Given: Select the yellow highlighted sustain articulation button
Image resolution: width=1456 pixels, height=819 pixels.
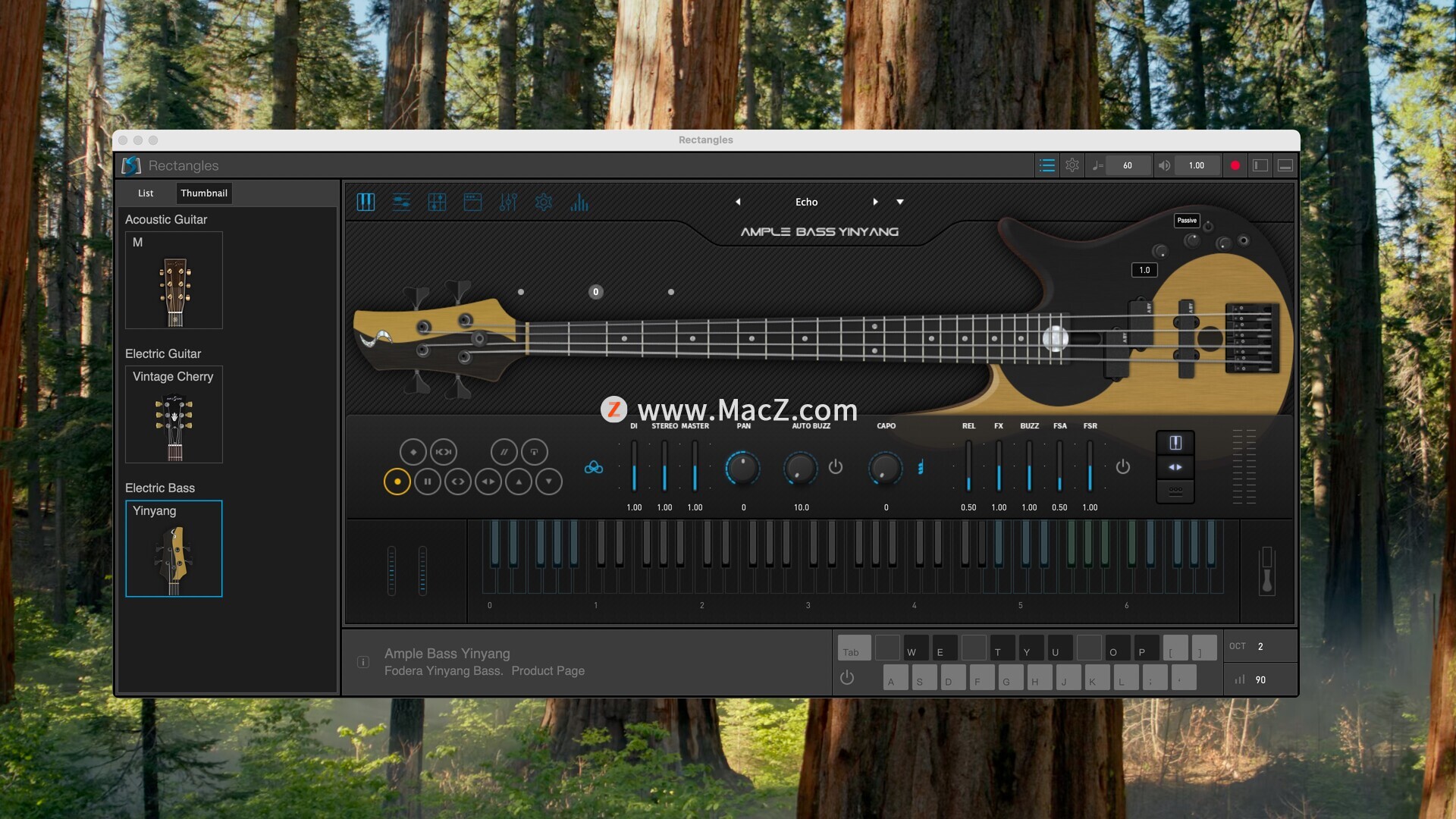Looking at the screenshot, I should click(397, 482).
